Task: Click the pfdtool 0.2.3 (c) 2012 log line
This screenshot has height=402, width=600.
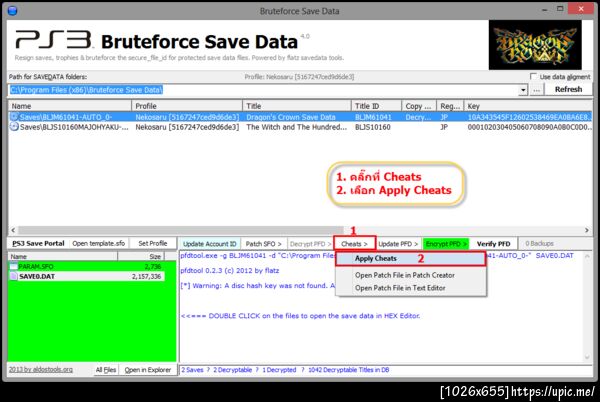Action: (230, 271)
